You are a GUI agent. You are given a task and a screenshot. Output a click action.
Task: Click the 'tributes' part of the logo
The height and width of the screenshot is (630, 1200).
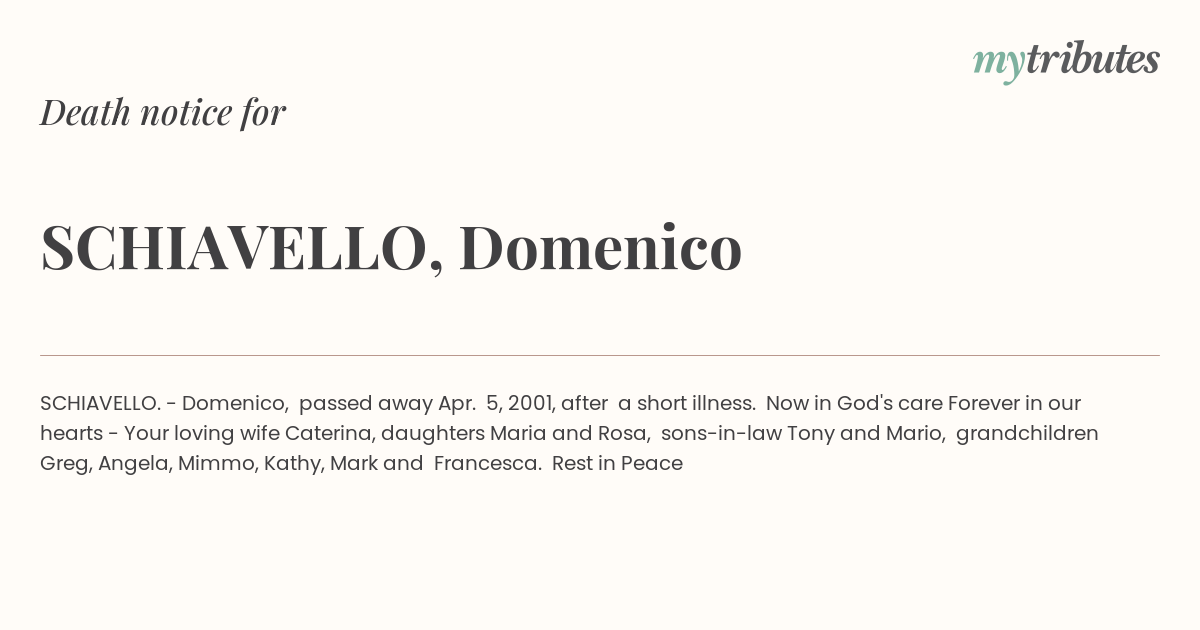coord(1093,59)
